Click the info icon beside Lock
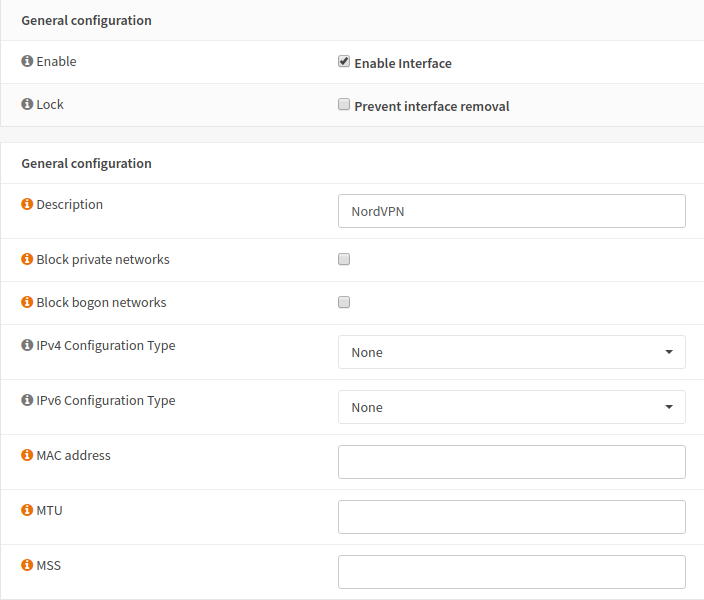The height and width of the screenshot is (600, 704). pyautogui.click(x=27, y=105)
